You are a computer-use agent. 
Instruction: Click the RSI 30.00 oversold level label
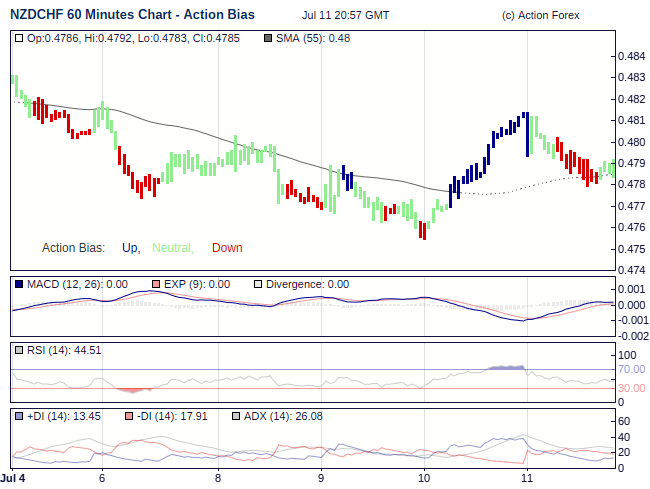pos(631,388)
